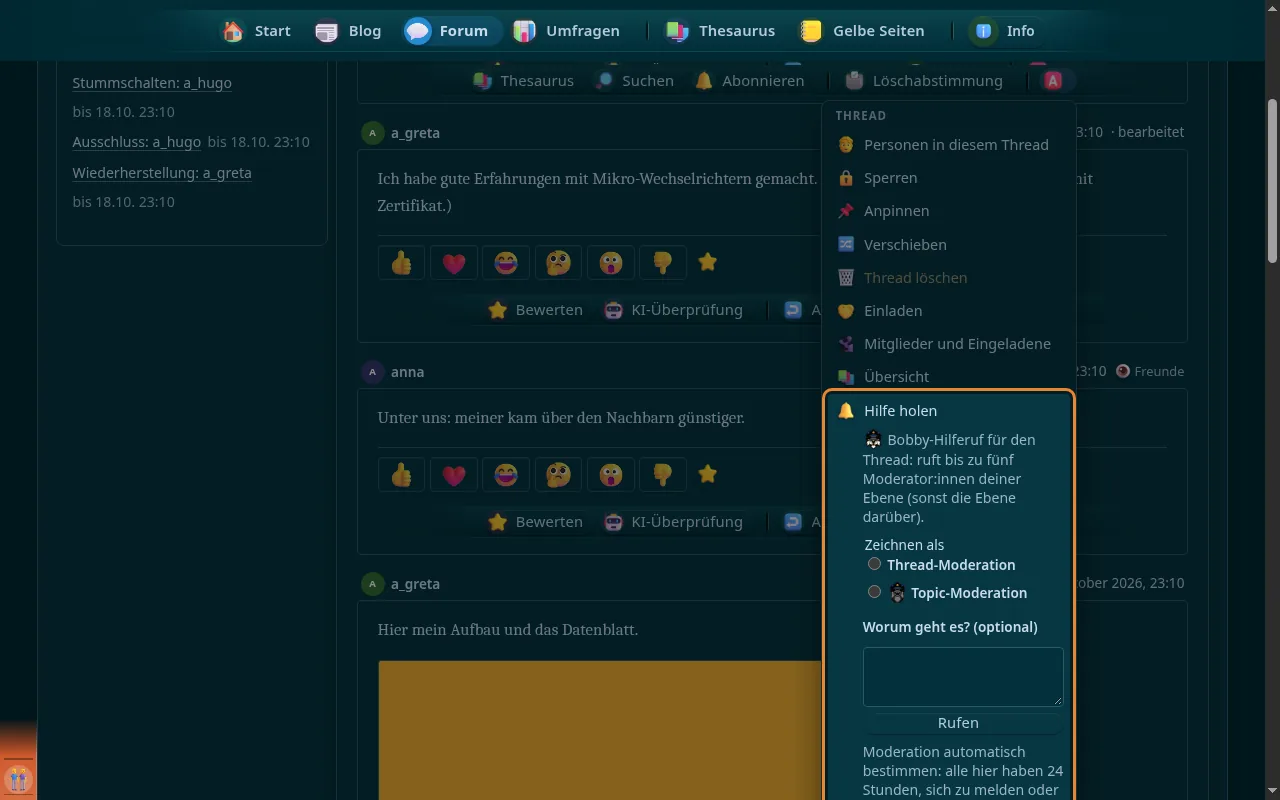
Task: Click thinking-face reaction on anna's post
Action: point(558,475)
